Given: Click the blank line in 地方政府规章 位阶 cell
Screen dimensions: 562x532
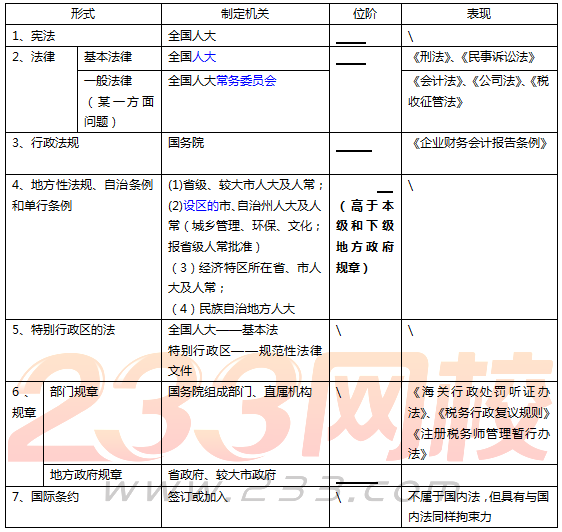Looking at the screenshot, I should (x=357, y=483).
